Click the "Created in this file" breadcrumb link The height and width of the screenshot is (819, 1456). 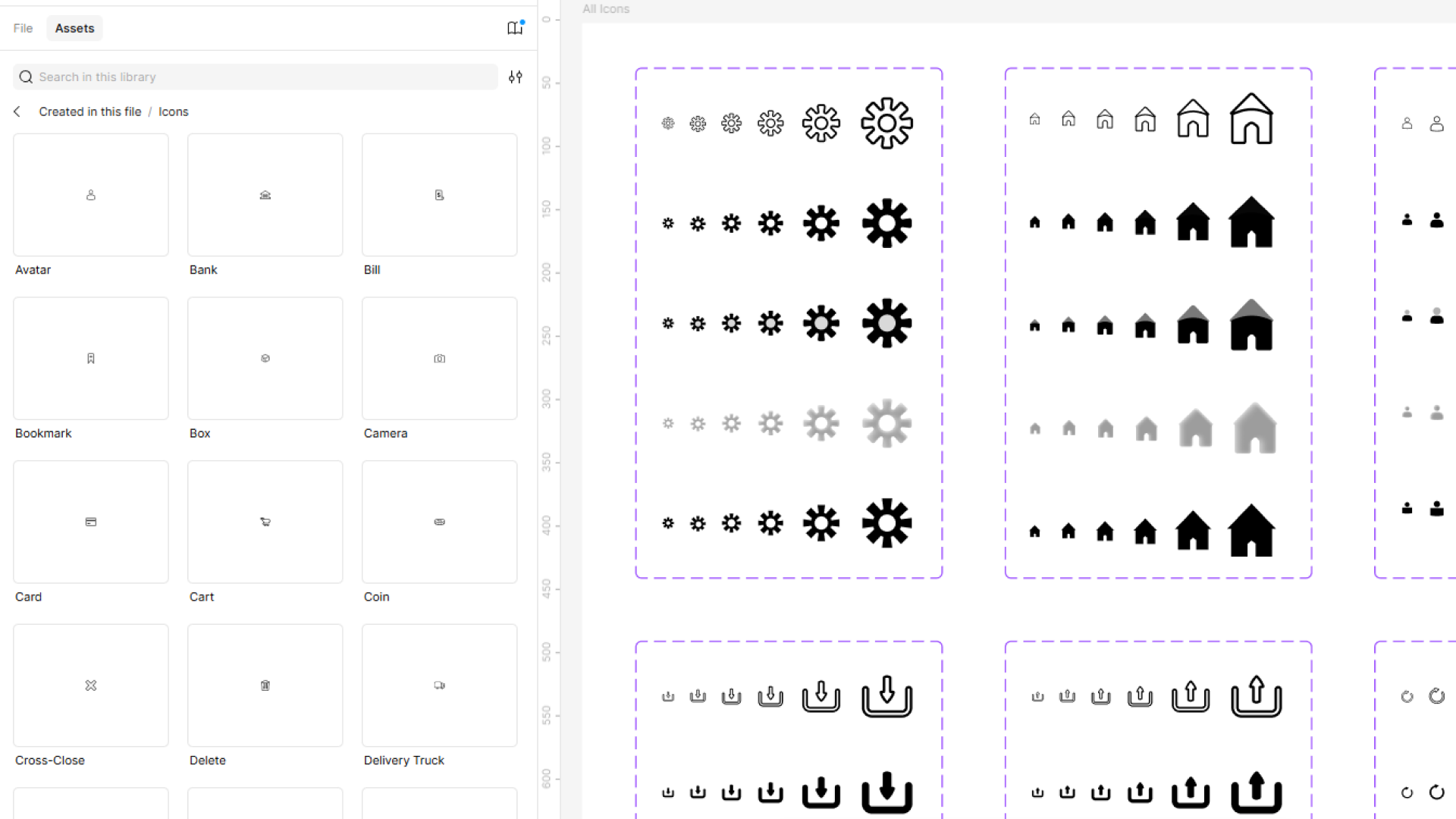[x=90, y=111]
